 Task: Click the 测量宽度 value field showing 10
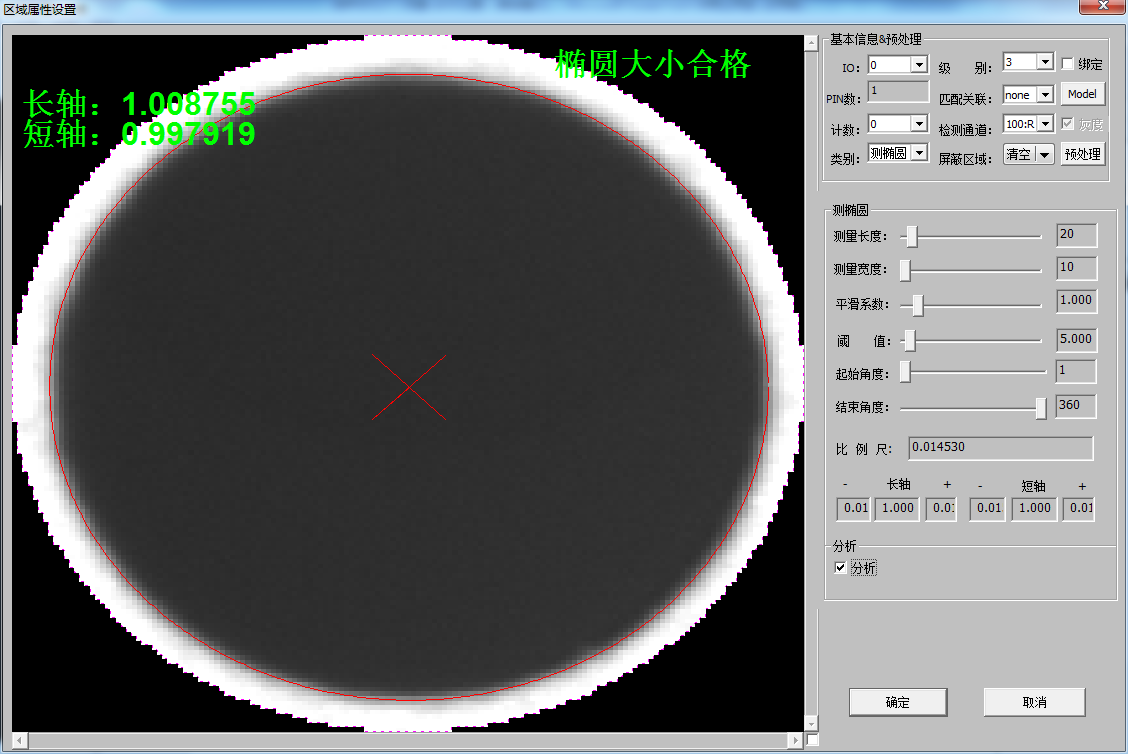point(1076,268)
